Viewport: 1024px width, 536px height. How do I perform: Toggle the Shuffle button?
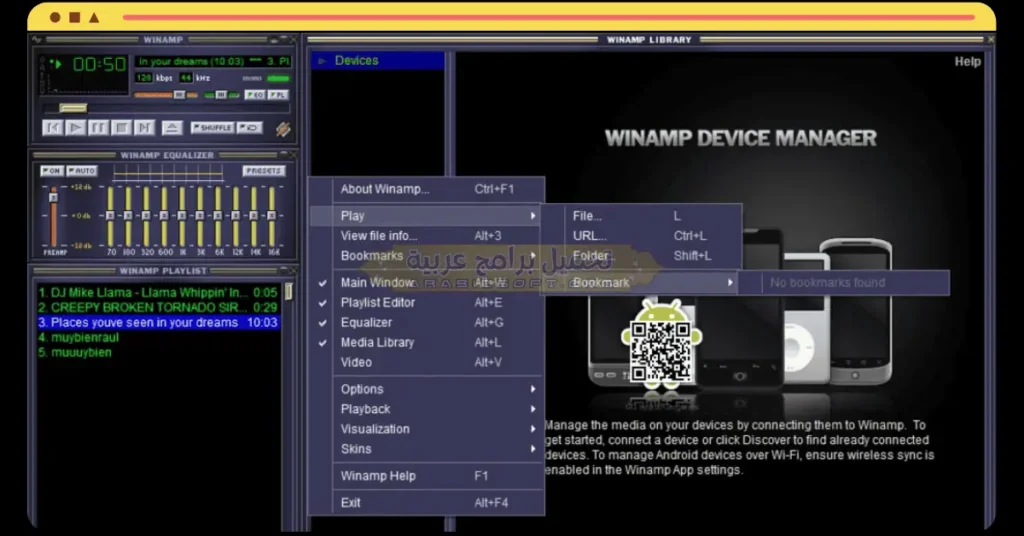pos(212,127)
